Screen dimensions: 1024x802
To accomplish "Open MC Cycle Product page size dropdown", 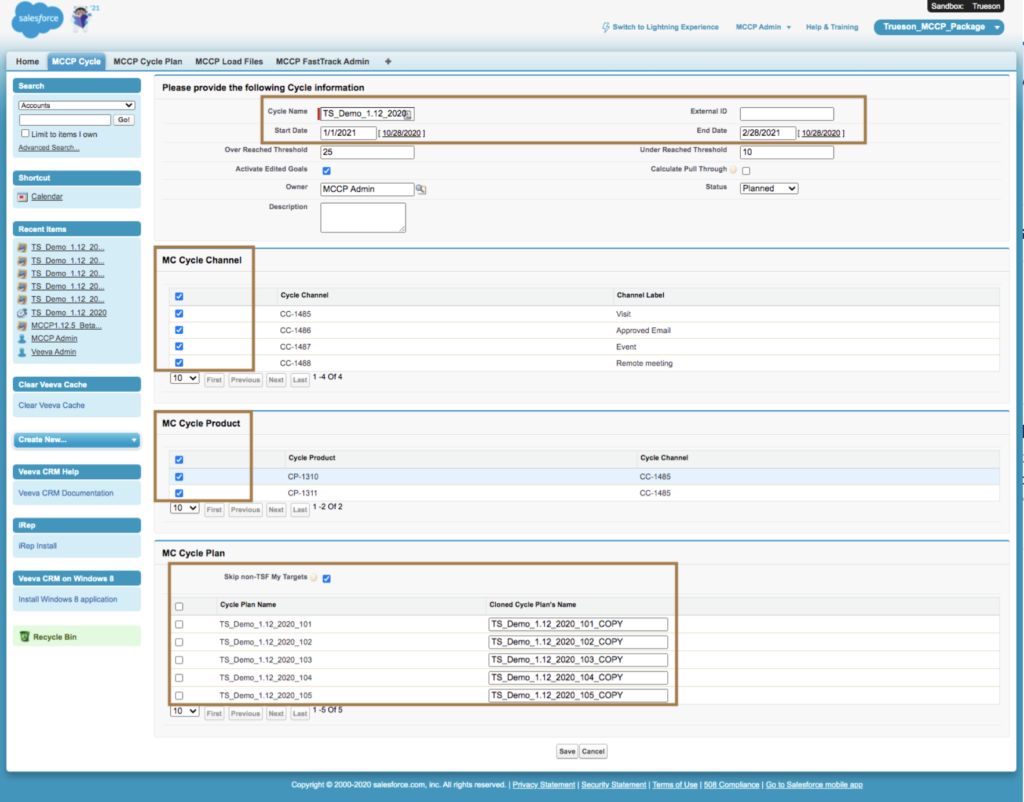I will coord(184,508).
